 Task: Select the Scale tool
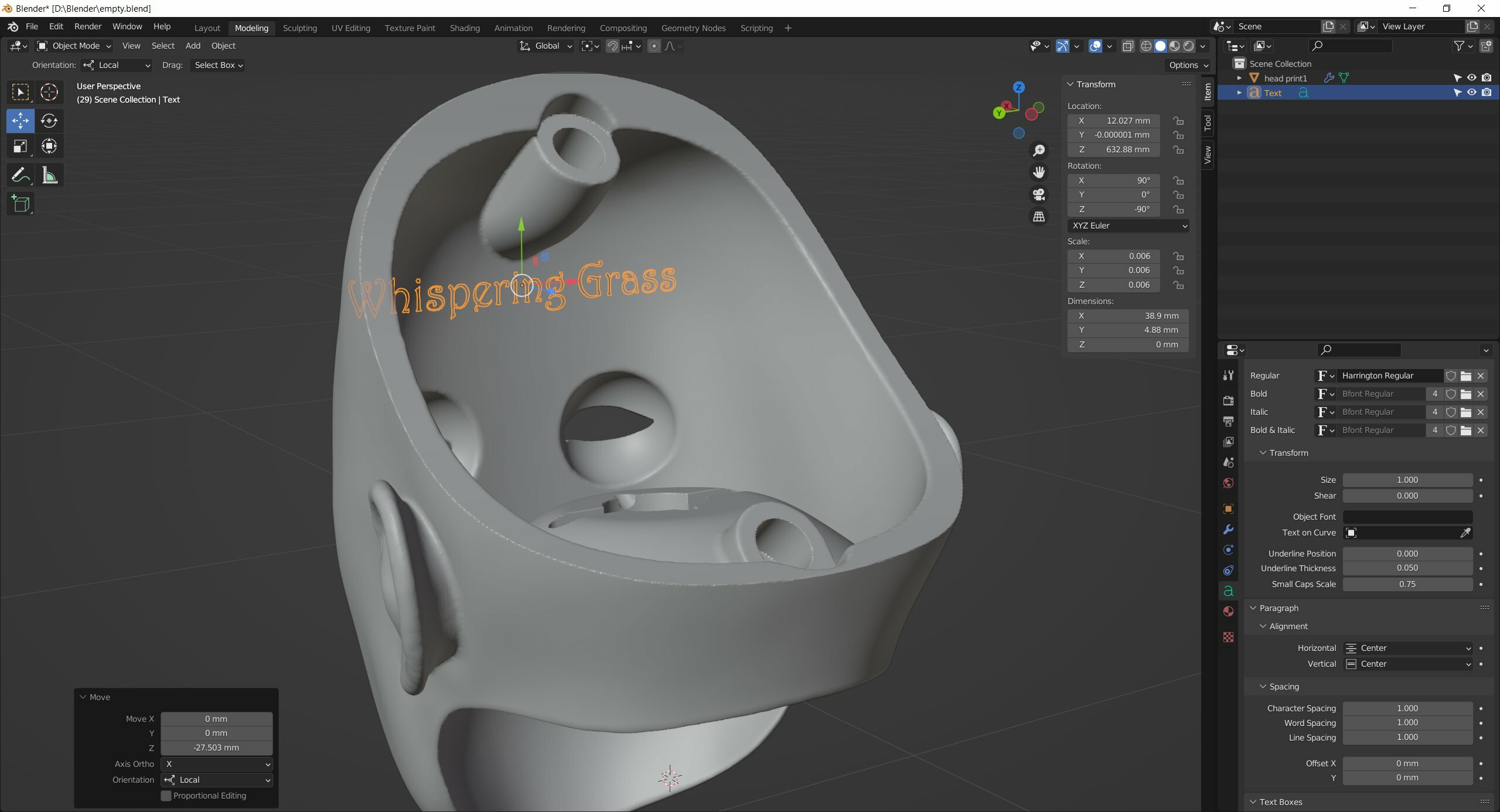[21, 146]
